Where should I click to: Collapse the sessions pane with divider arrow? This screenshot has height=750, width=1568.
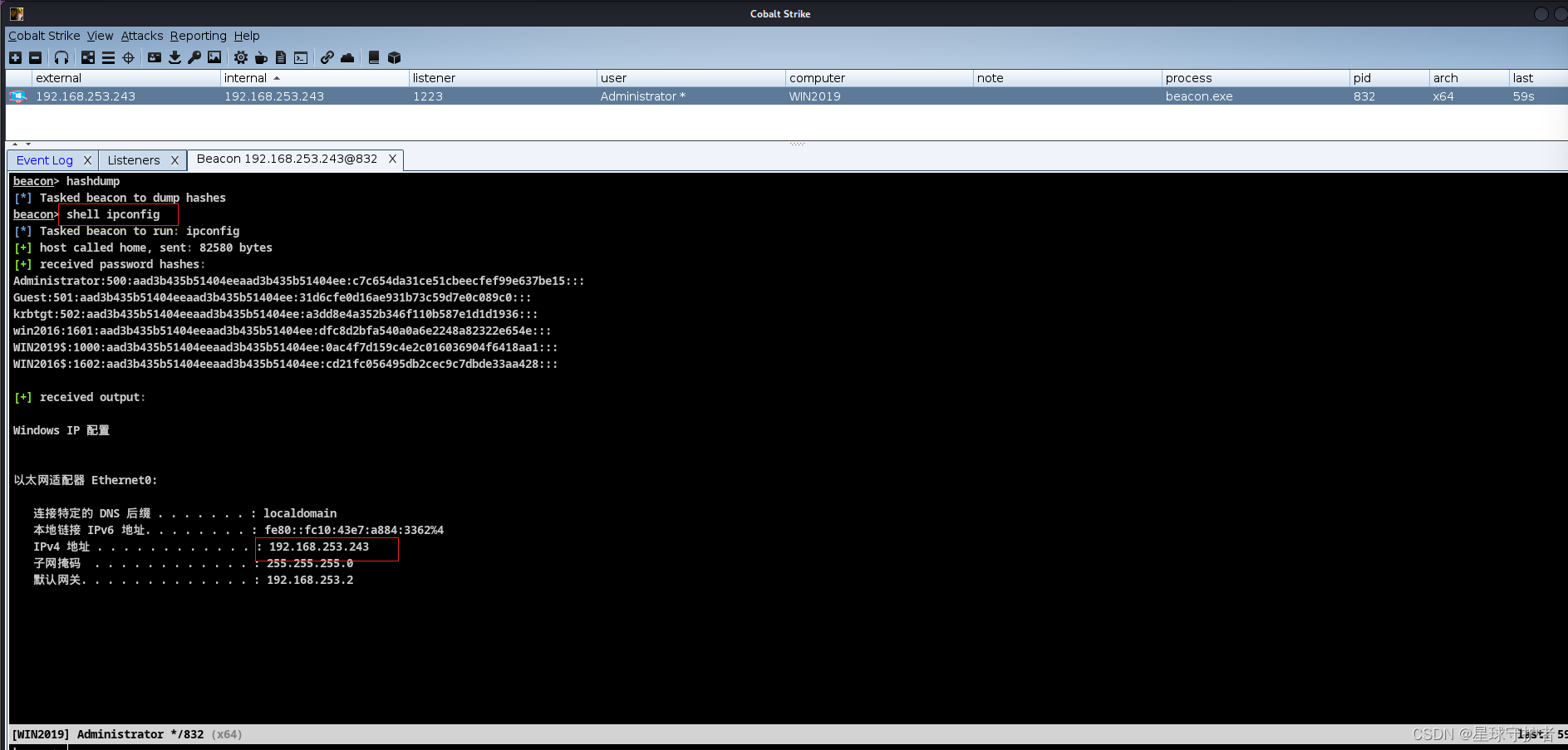point(15,145)
